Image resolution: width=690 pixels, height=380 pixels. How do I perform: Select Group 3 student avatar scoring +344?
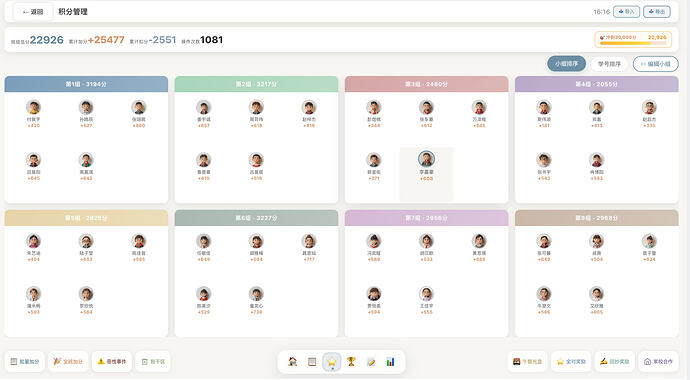[374, 107]
